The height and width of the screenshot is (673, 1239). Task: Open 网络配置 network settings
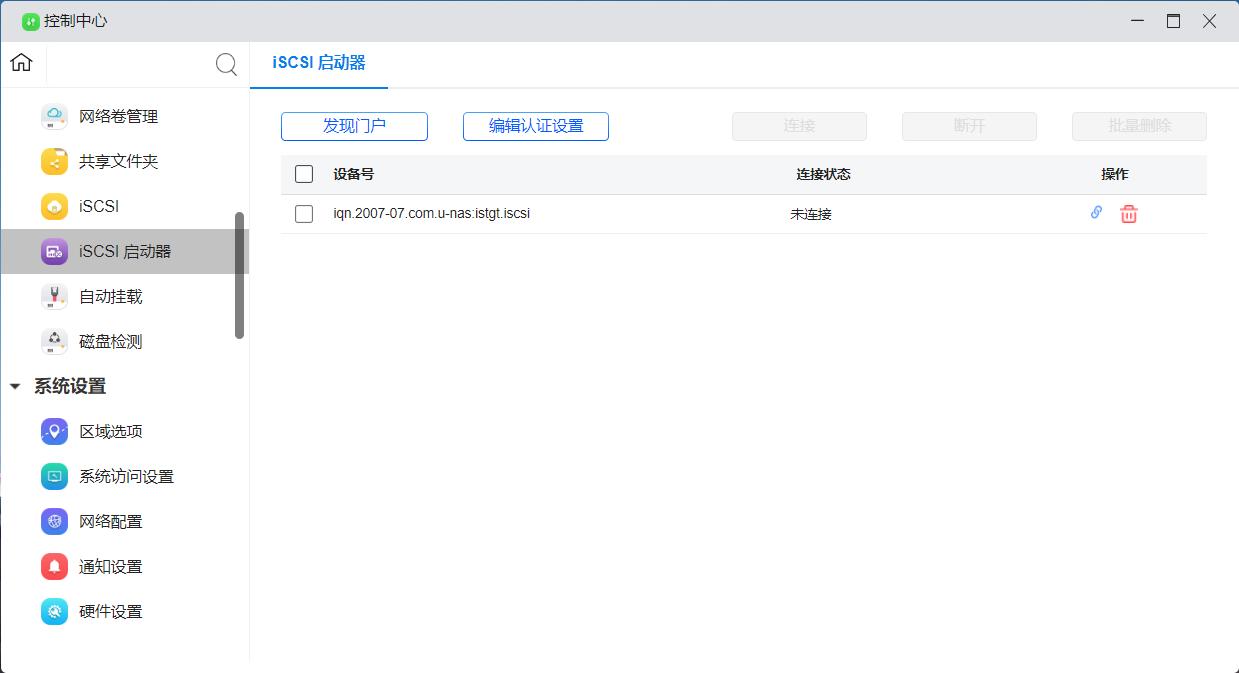pyautogui.click(x=113, y=521)
